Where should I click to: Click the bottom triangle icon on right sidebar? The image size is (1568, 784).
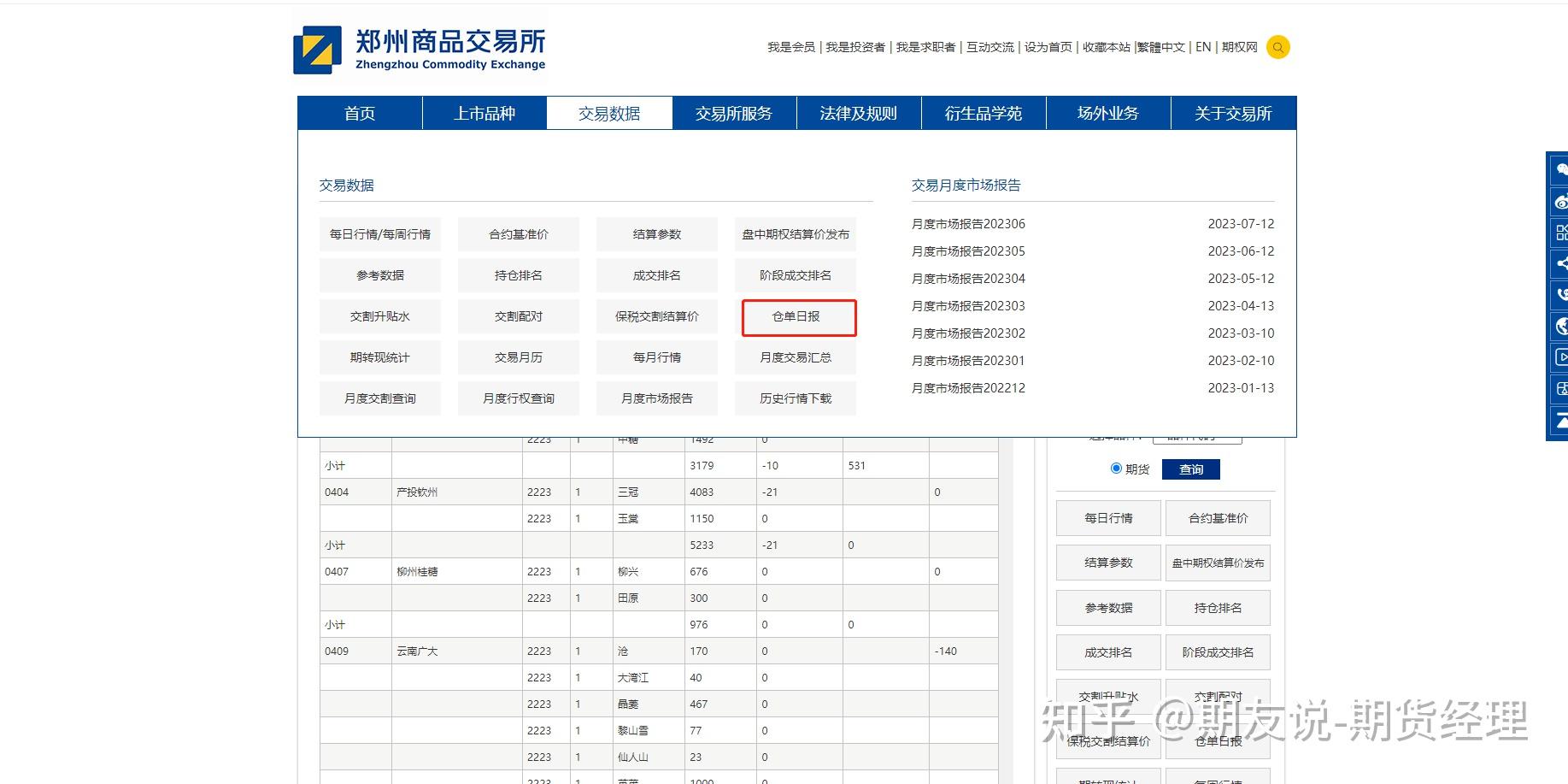[1559, 421]
